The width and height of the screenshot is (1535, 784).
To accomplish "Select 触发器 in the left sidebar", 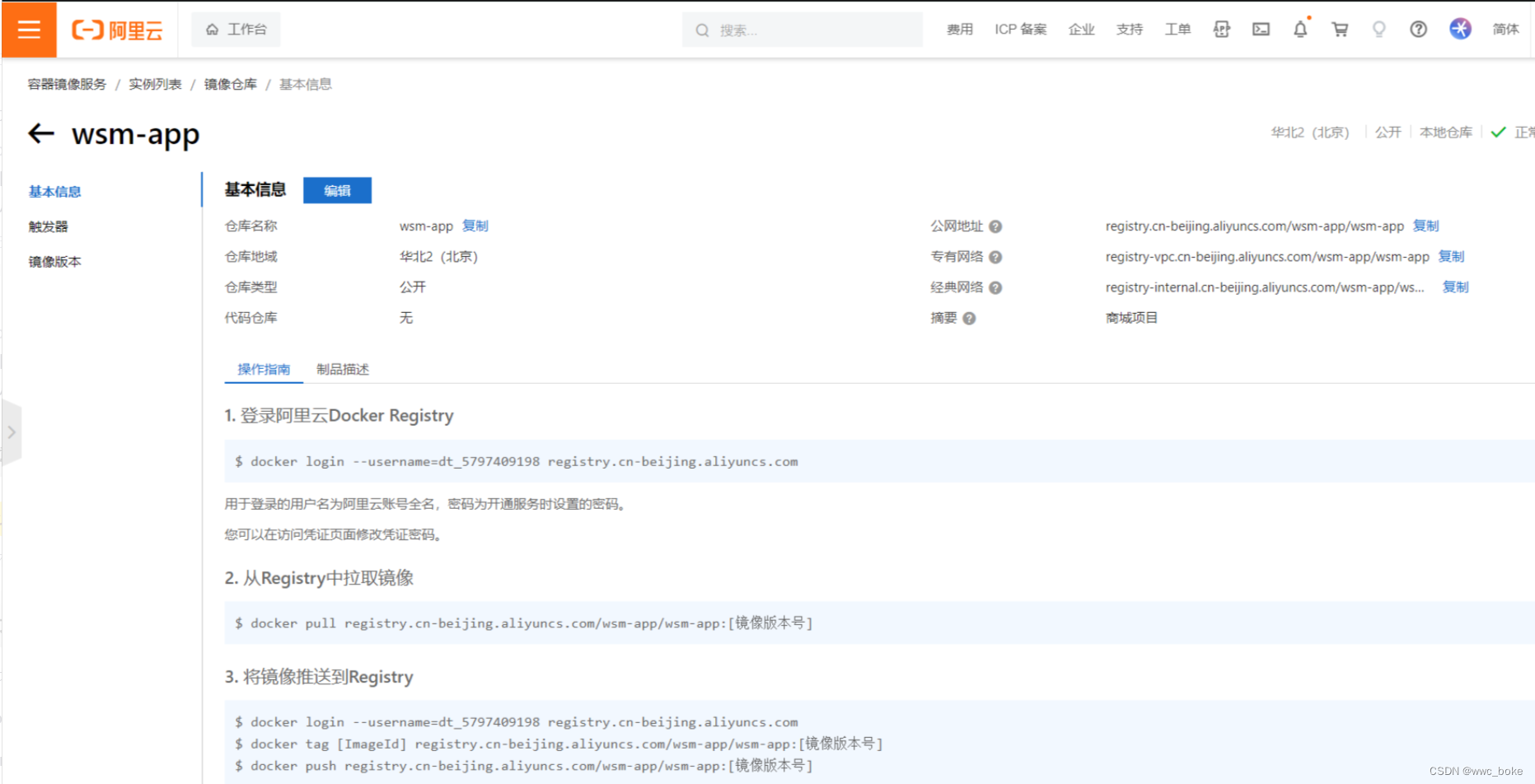I will tap(49, 226).
